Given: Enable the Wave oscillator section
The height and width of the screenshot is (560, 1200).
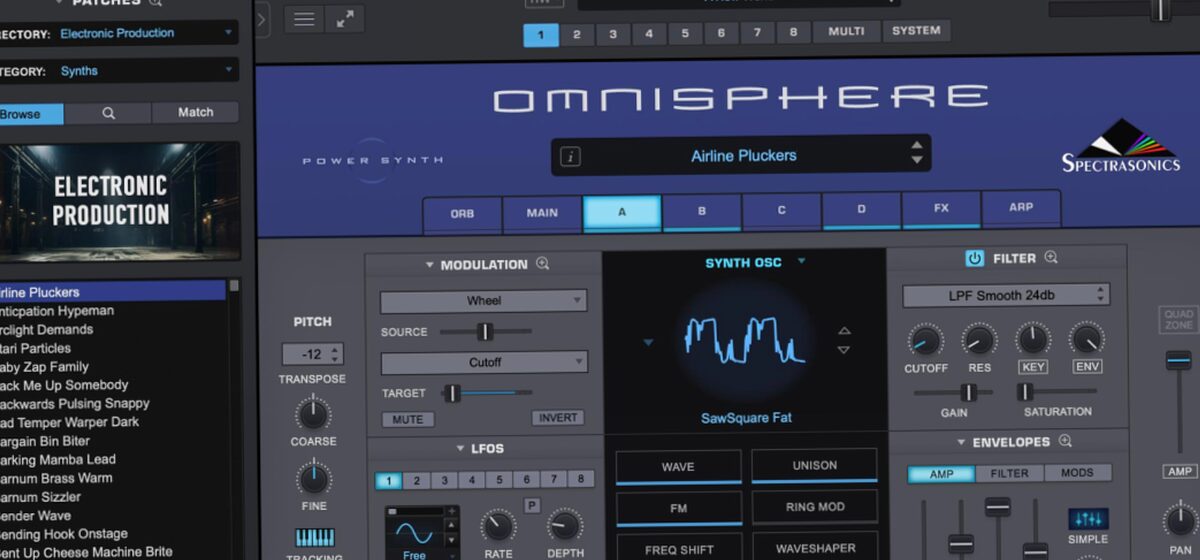Looking at the screenshot, I should tap(678, 467).
